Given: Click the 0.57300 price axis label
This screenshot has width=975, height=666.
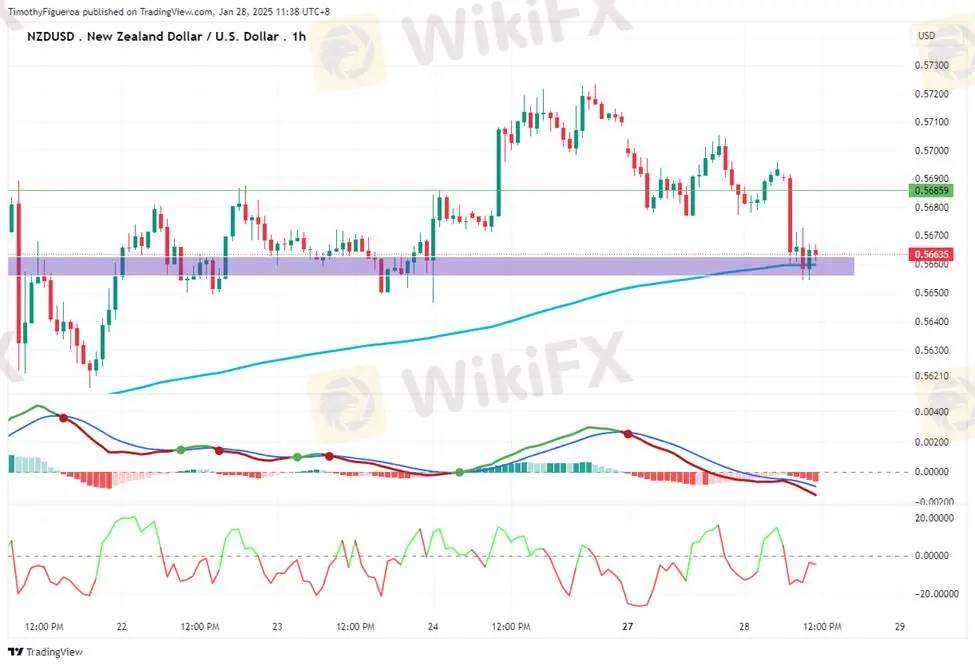Looking at the screenshot, I should 932,65.
